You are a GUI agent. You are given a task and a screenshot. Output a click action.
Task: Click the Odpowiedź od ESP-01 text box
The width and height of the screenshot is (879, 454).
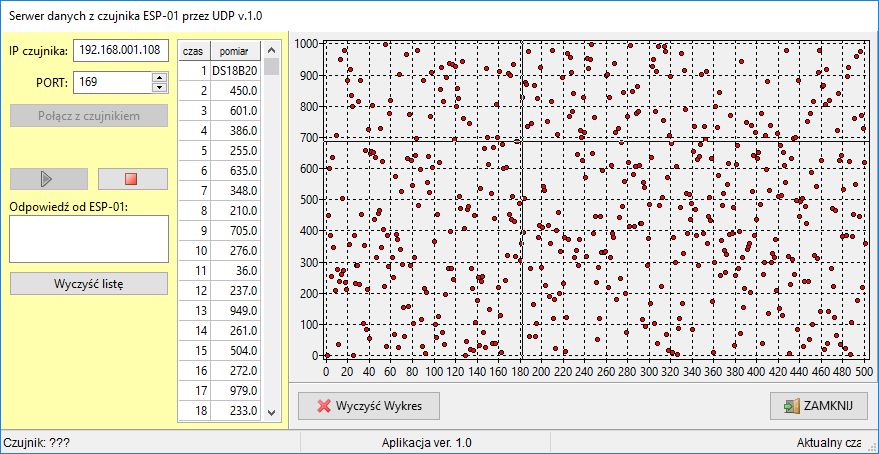click(89, 239)
